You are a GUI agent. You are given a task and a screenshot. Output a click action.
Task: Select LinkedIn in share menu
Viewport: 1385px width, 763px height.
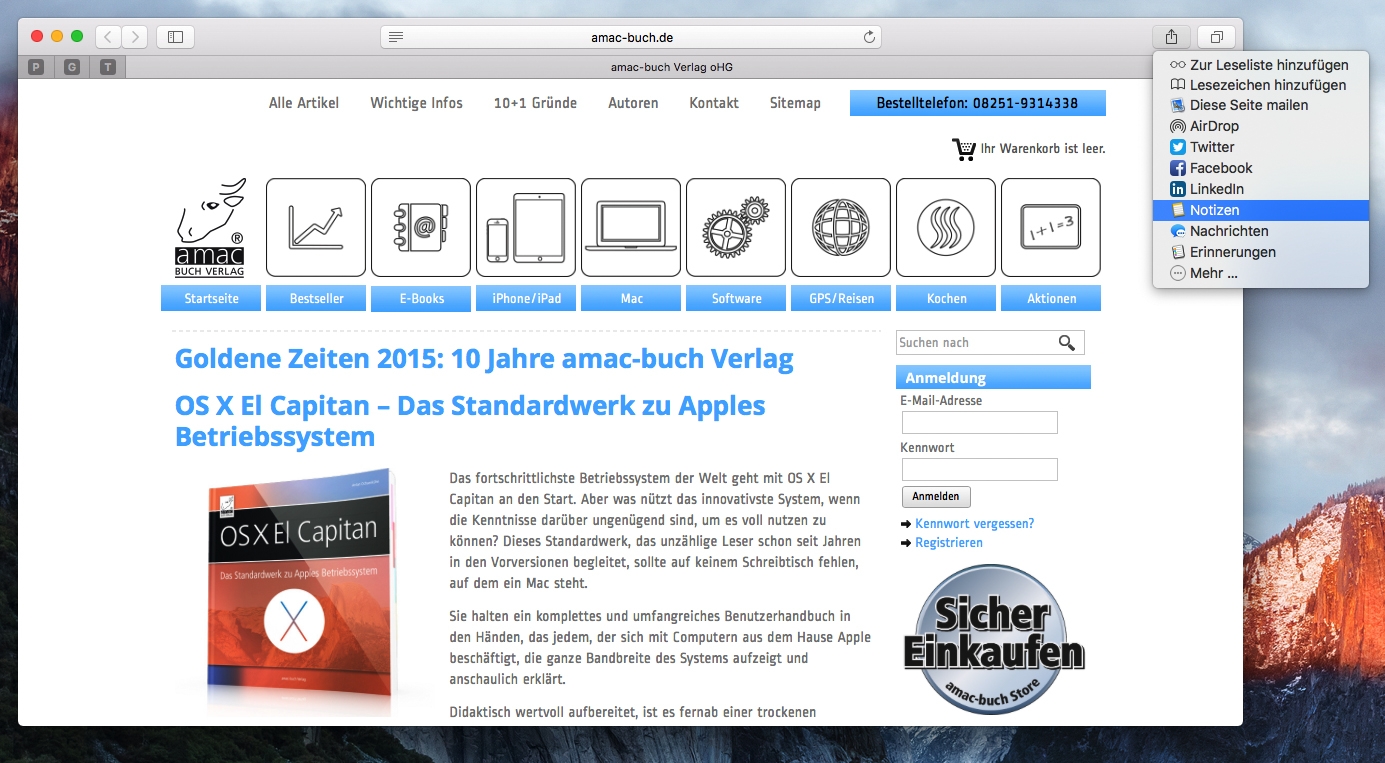1260,189
